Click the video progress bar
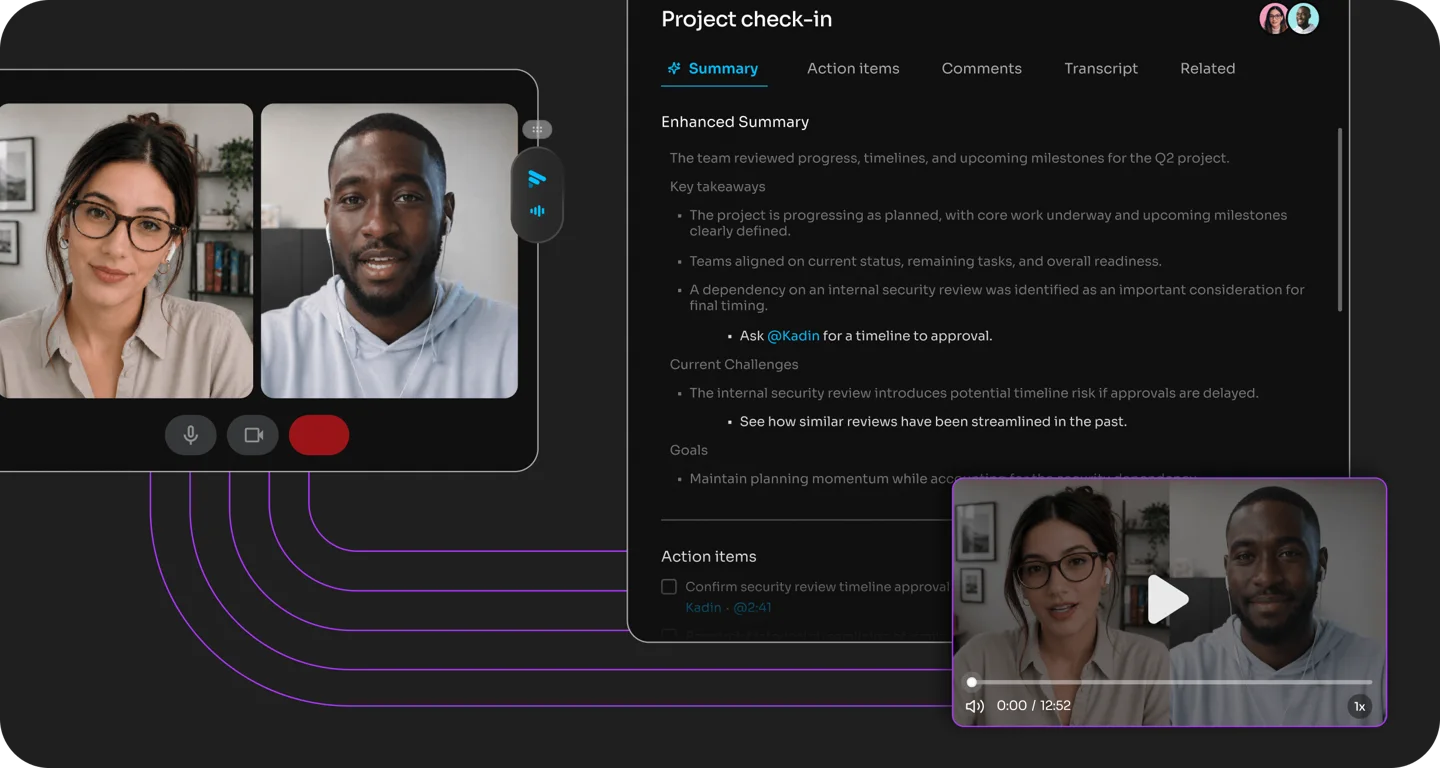The width and height of the screenshot is (1440, 768). click(x=1170, y=682)
